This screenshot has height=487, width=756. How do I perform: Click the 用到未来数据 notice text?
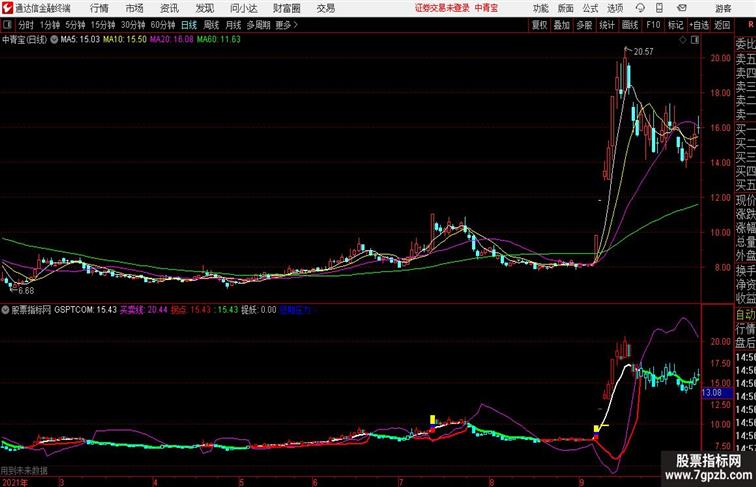pyautogui.click(x=24, y=470)
